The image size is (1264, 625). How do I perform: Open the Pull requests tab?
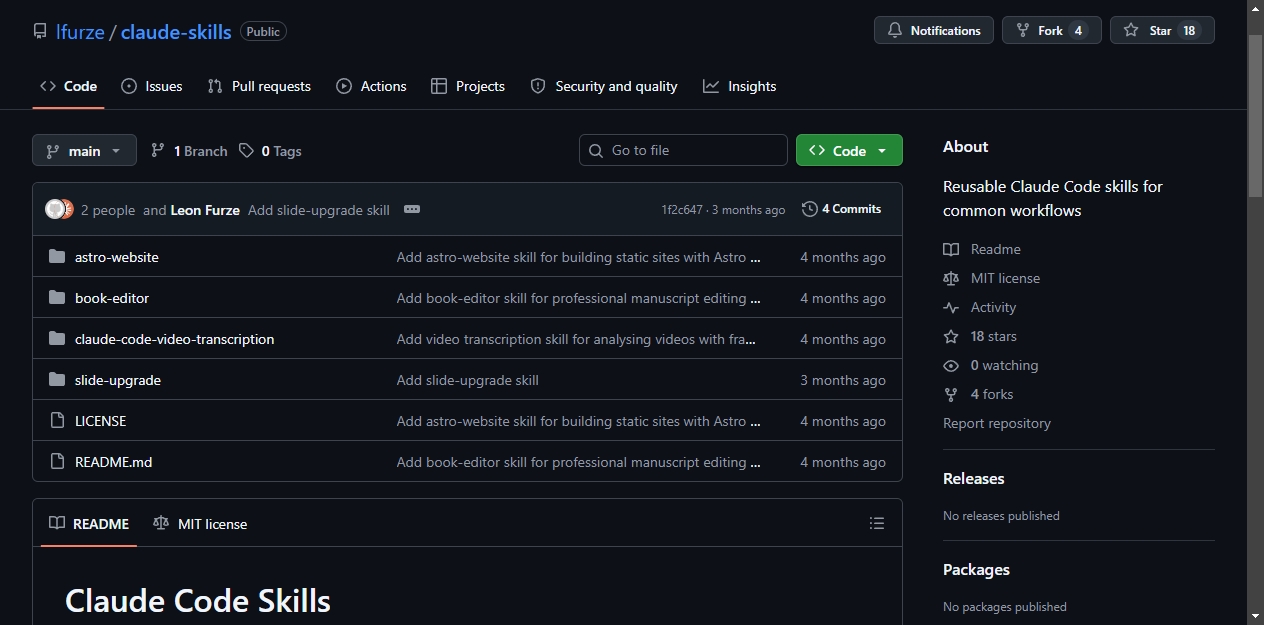coord(259,86)
